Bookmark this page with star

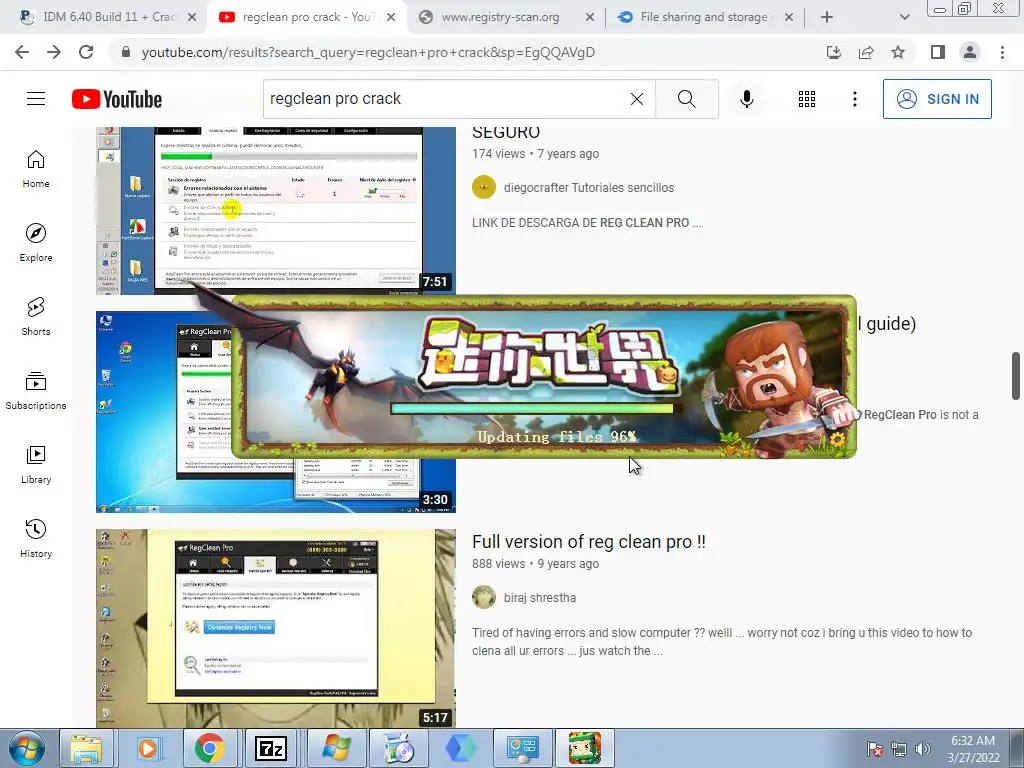898,52
